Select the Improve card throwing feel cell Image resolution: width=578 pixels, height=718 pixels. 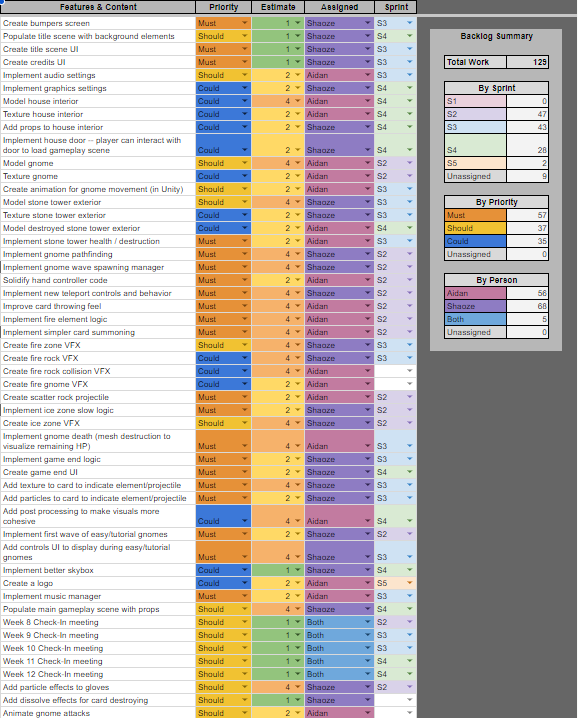tap(98, 306)
